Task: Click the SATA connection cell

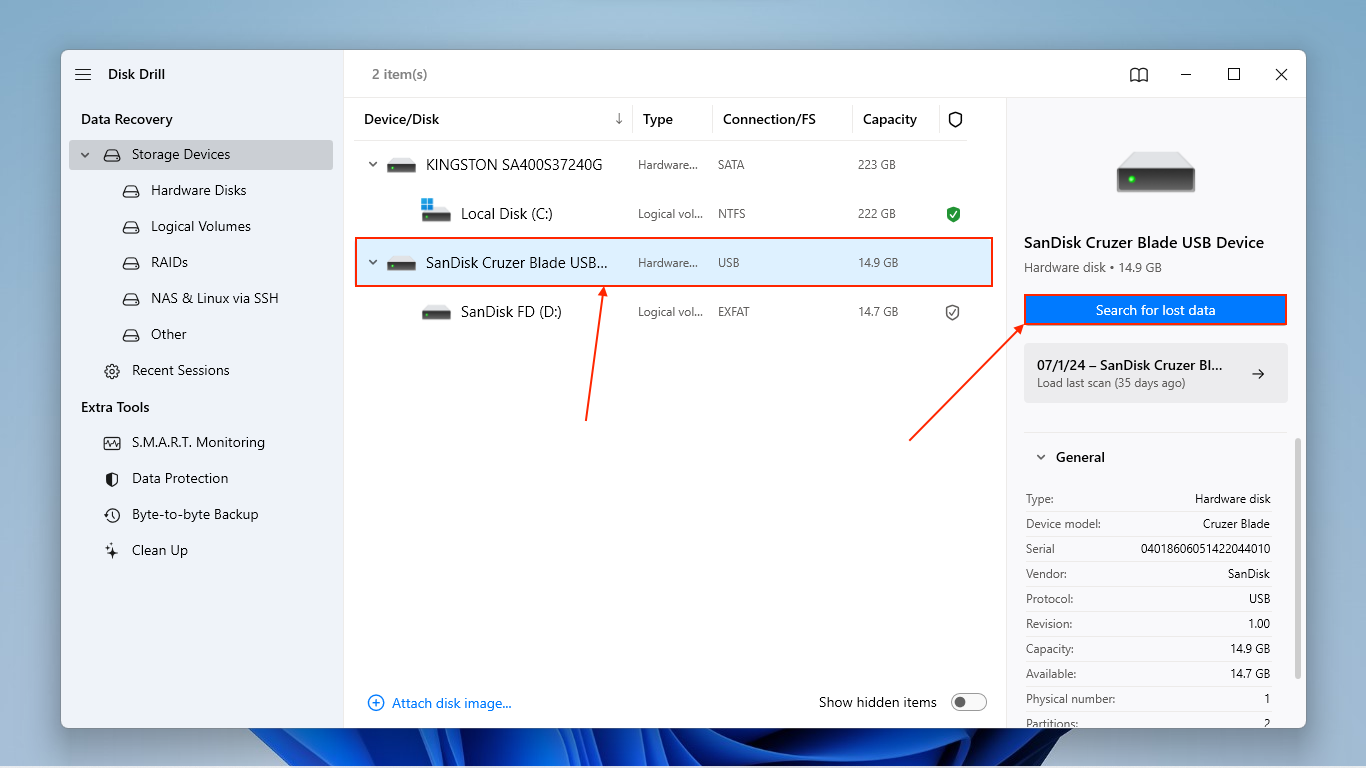Action: (731, 165)
